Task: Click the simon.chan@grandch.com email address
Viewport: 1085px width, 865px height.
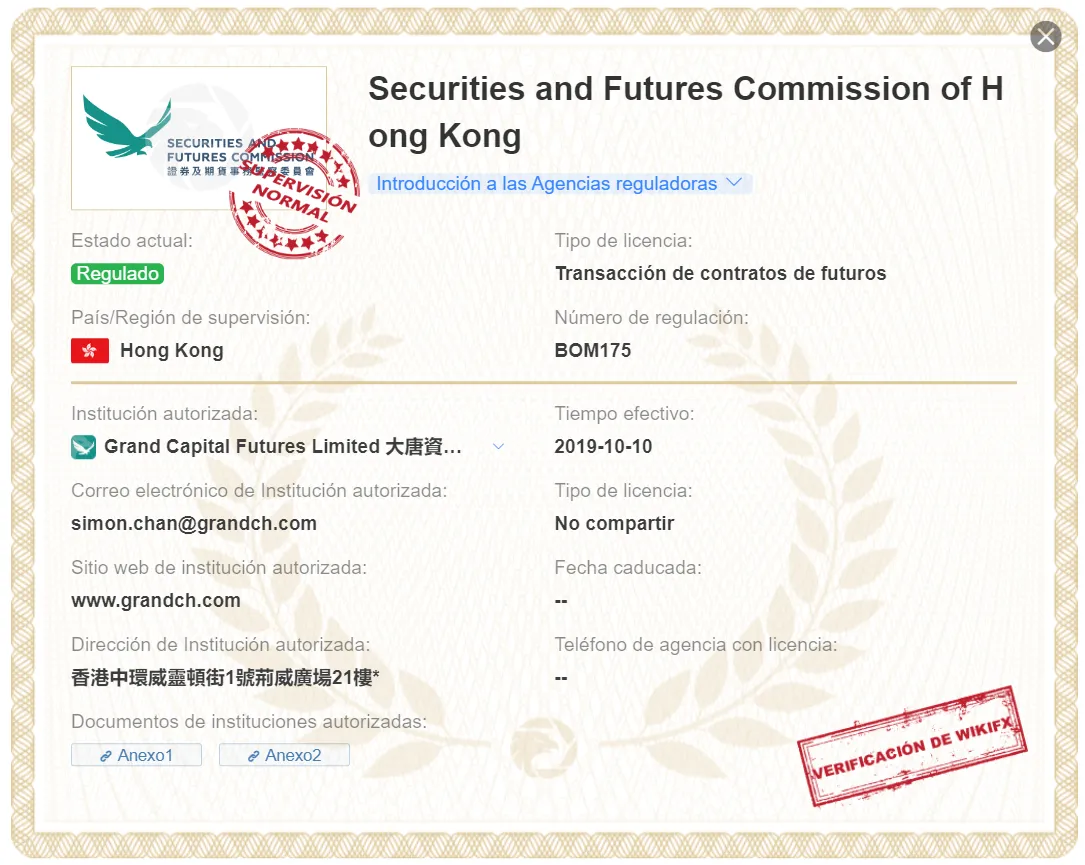Action: (x=194, y=523)
